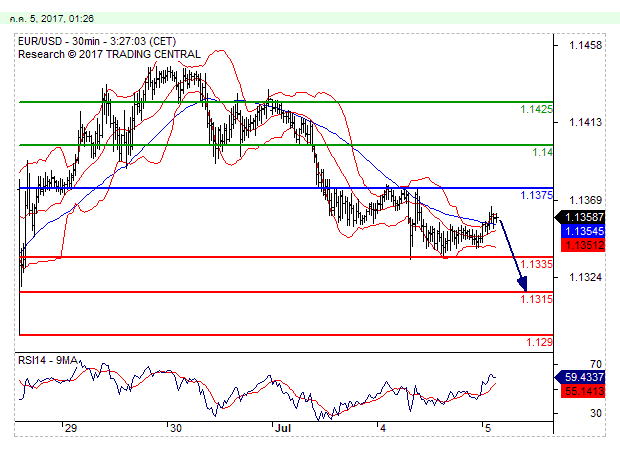Click the 1.1324 price axis value
Viewport: 620px width, 451px height.
pyautogui.click(x=586, y=277)
